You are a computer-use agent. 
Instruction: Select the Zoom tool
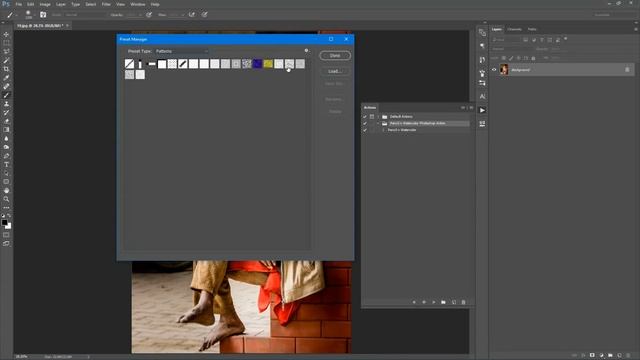pos(6,199)
